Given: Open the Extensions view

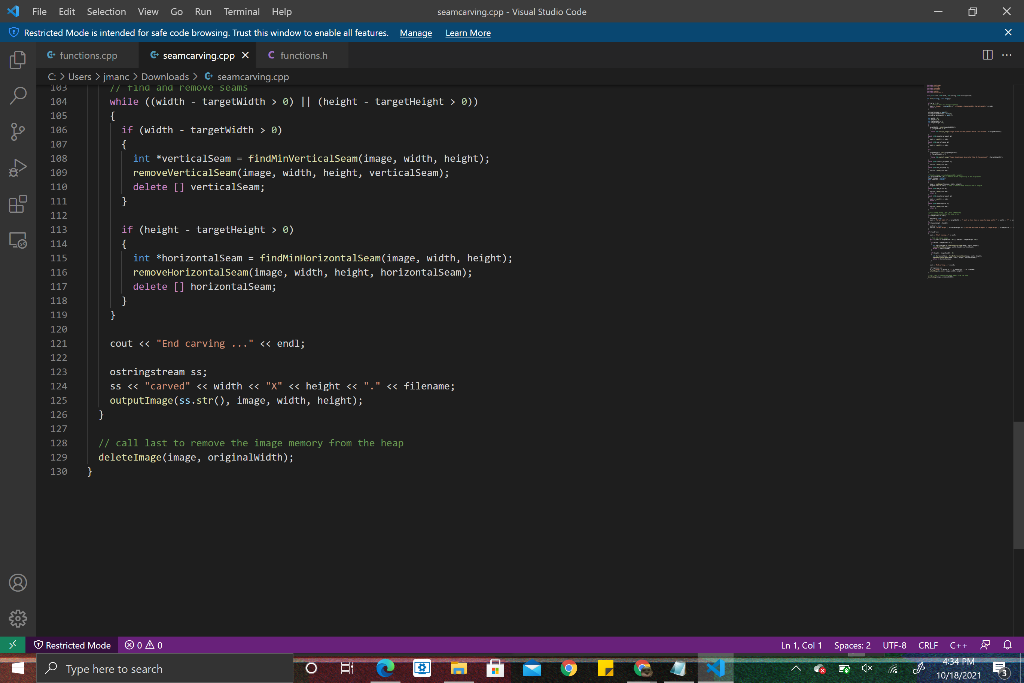Looking at the screenshot, I should pyautogui.click(x=16, y=205).
